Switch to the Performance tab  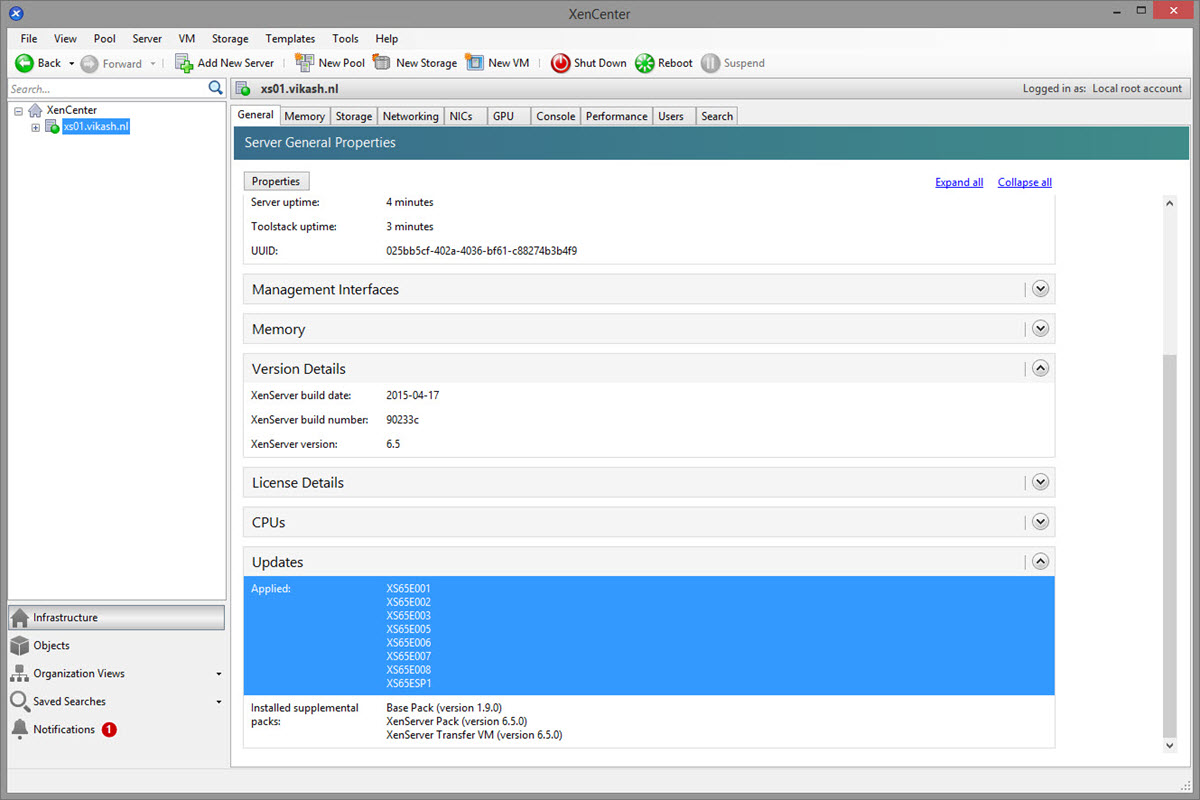[617, 116]
